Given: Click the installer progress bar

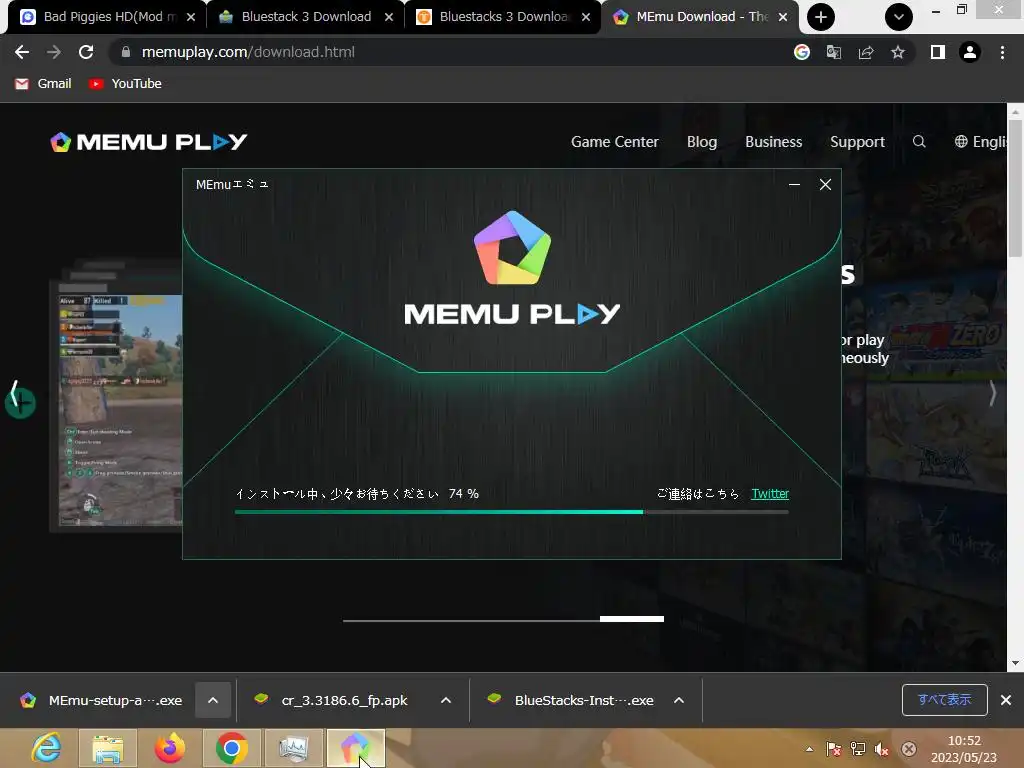Looking at the screenshot, I should tap(511, 512).
